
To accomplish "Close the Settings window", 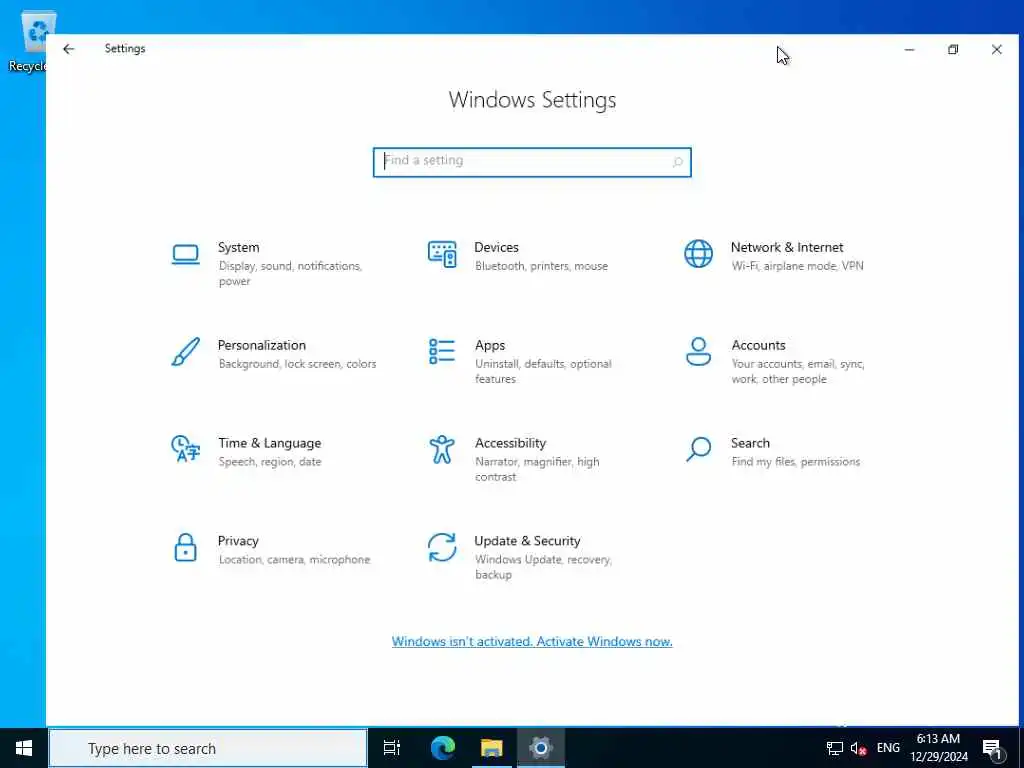I will pos(997,50).
